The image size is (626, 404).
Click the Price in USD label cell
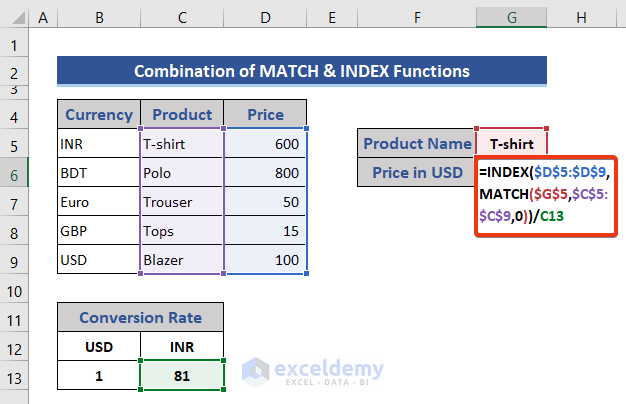pos(417,172)
